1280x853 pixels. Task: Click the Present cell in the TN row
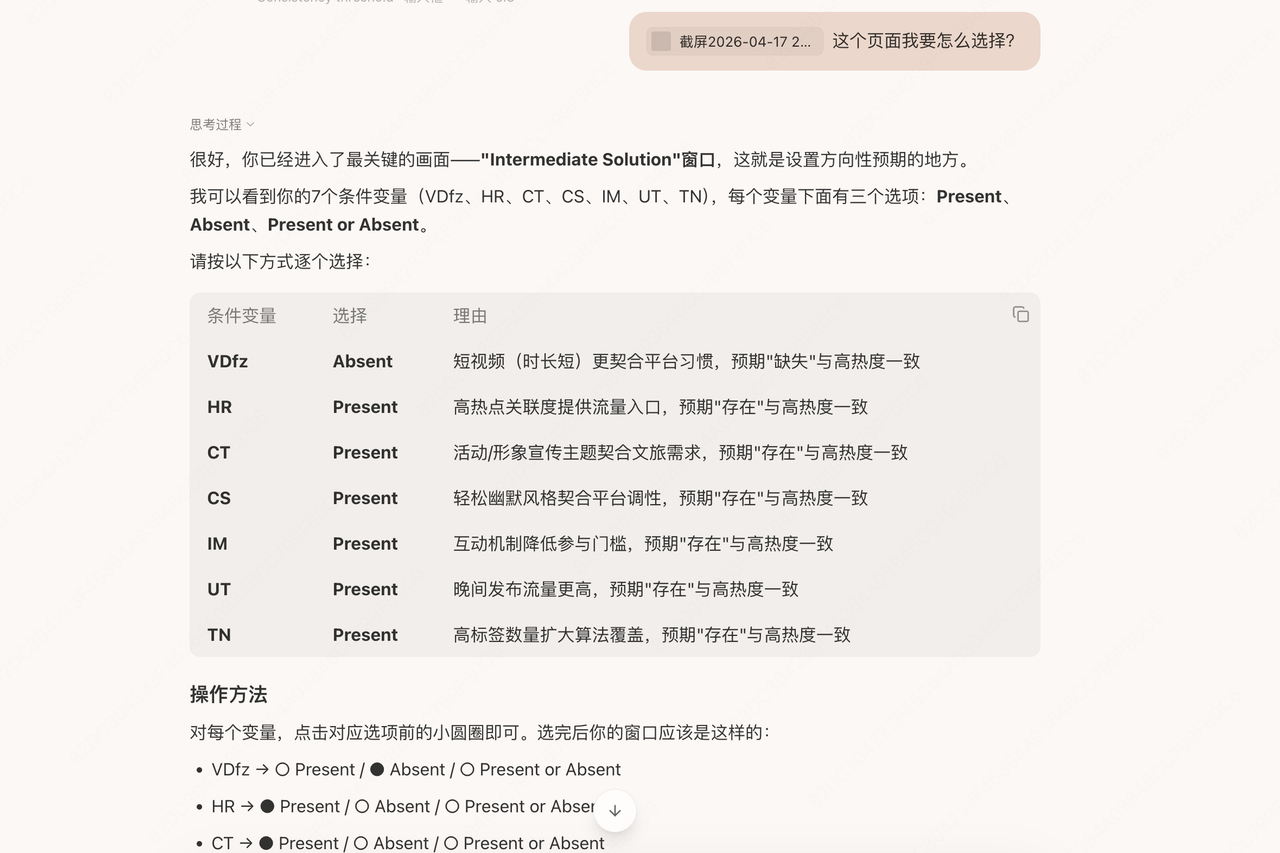pos(365,635)
